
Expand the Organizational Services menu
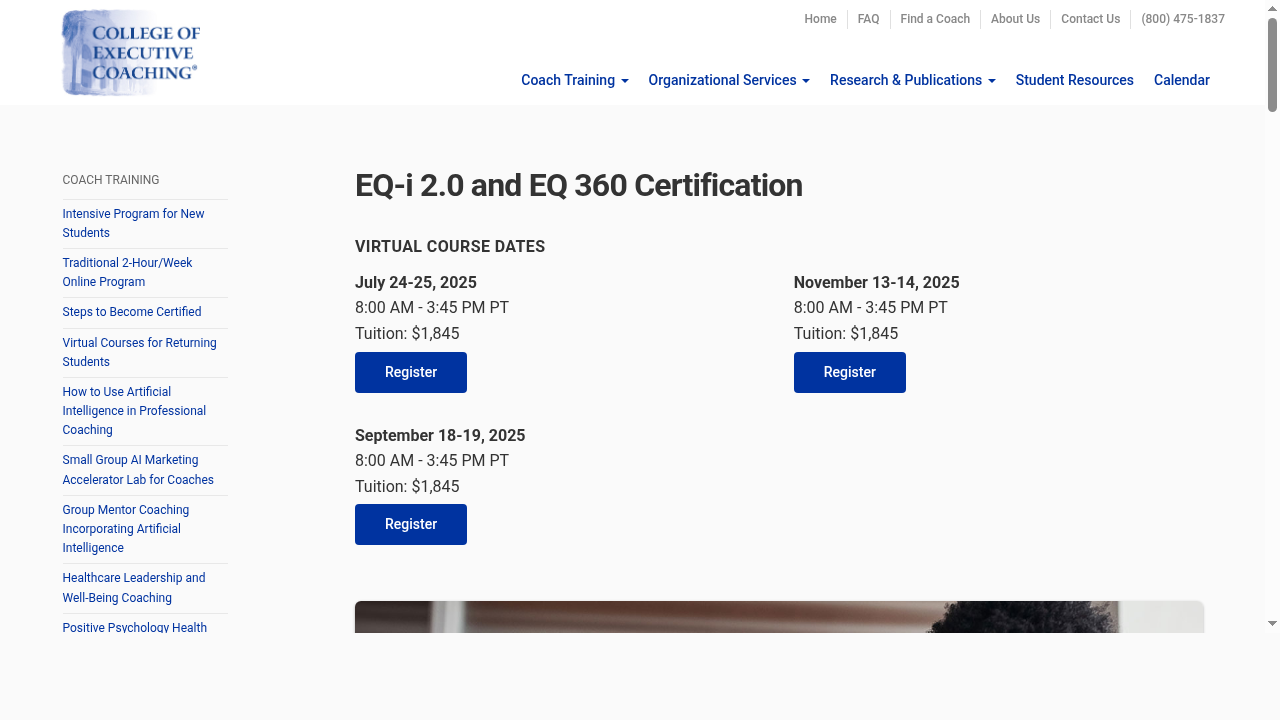(729, 80)
